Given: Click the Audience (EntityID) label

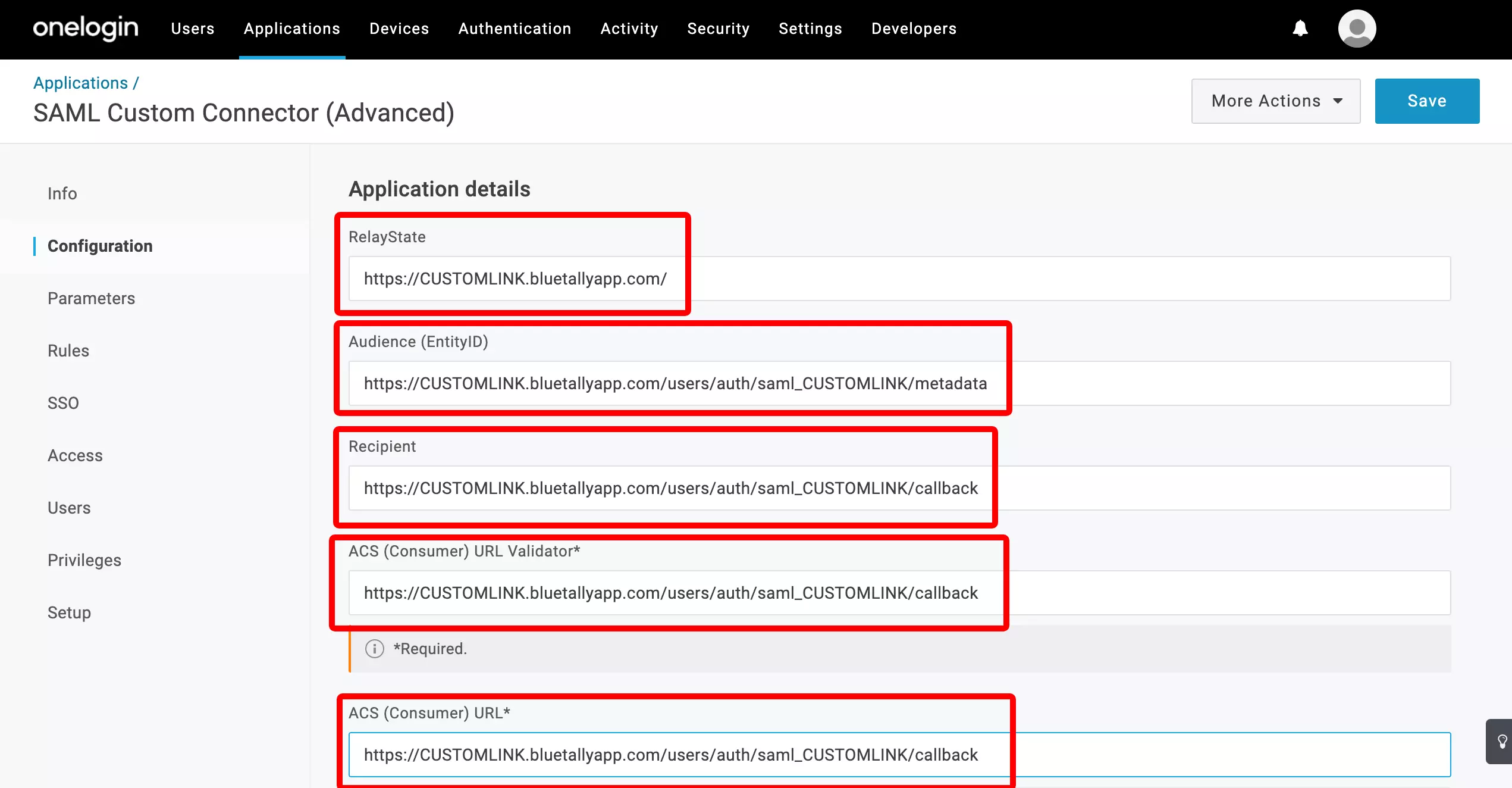Looking at the screenshot, I should pyautogui.click(x=418, y=342).
